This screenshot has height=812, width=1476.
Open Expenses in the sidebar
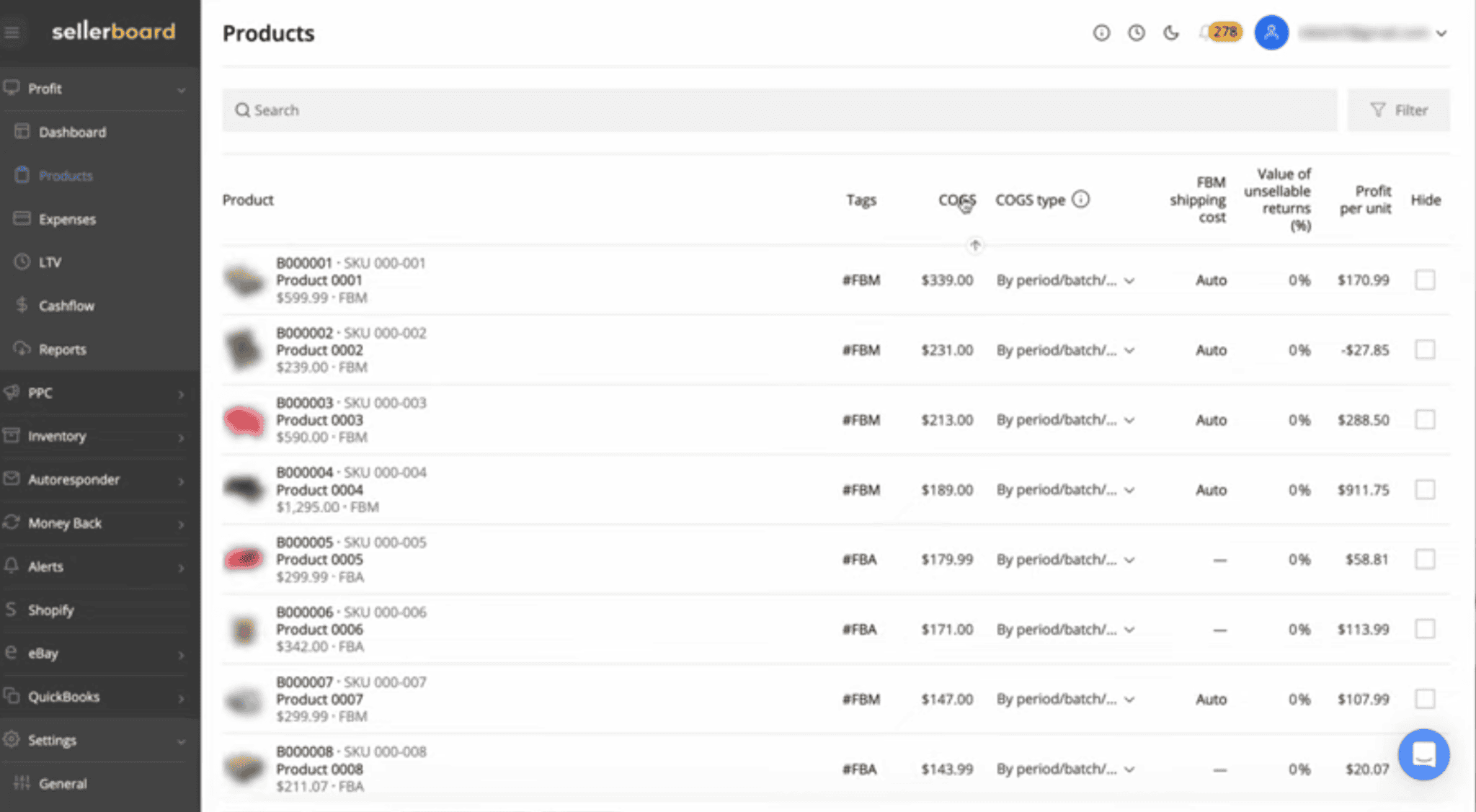tap(67, 219)
